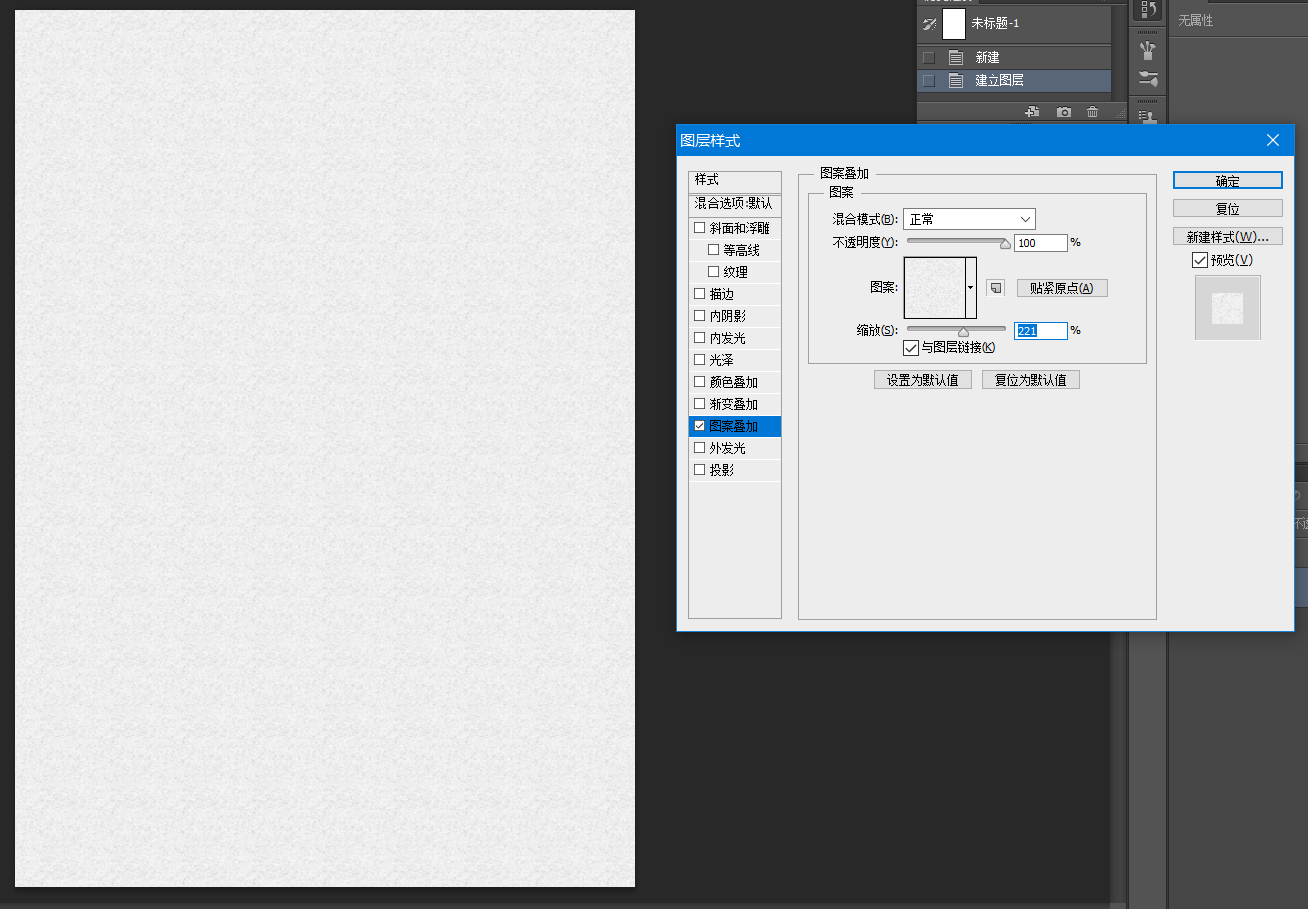Open the pattern picker dropdown arrow
Image resolution: width=1308 pixels, height=909 pixels.
click(x=971, y=288)
